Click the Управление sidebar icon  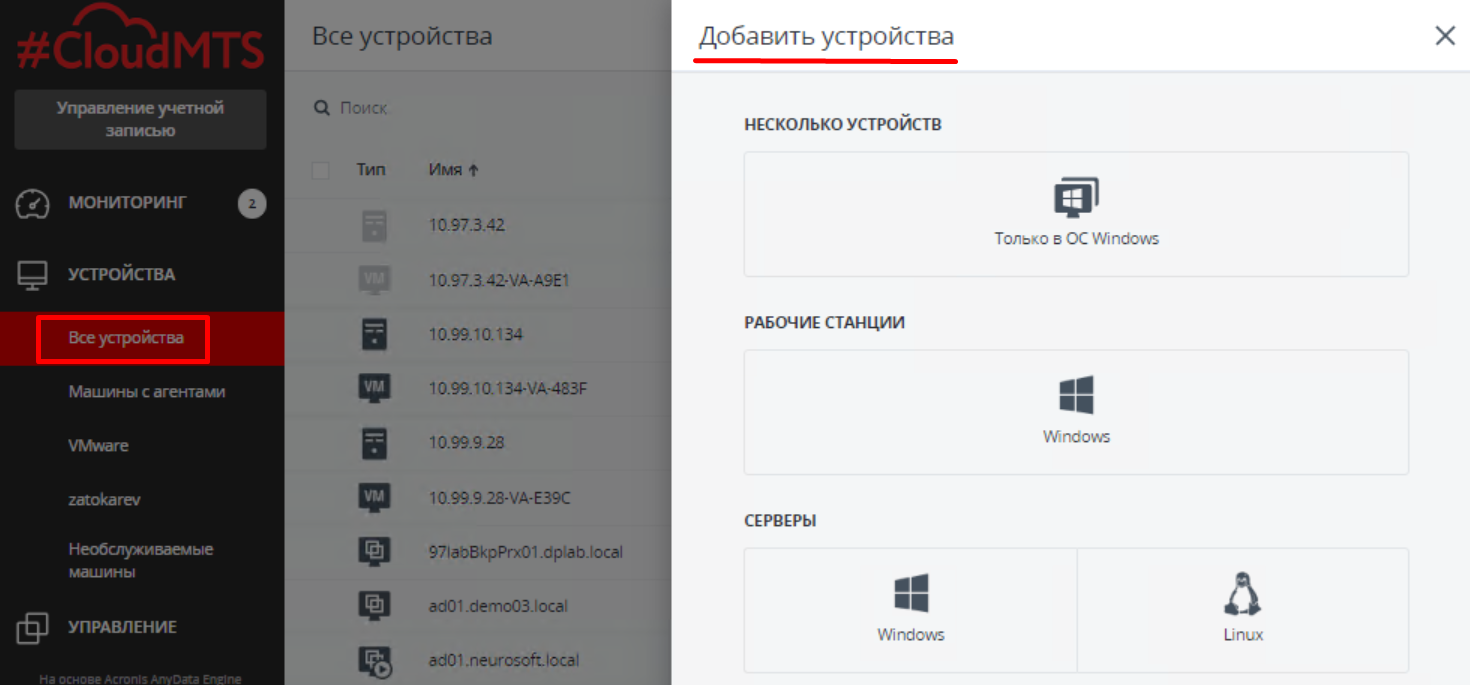33,628
